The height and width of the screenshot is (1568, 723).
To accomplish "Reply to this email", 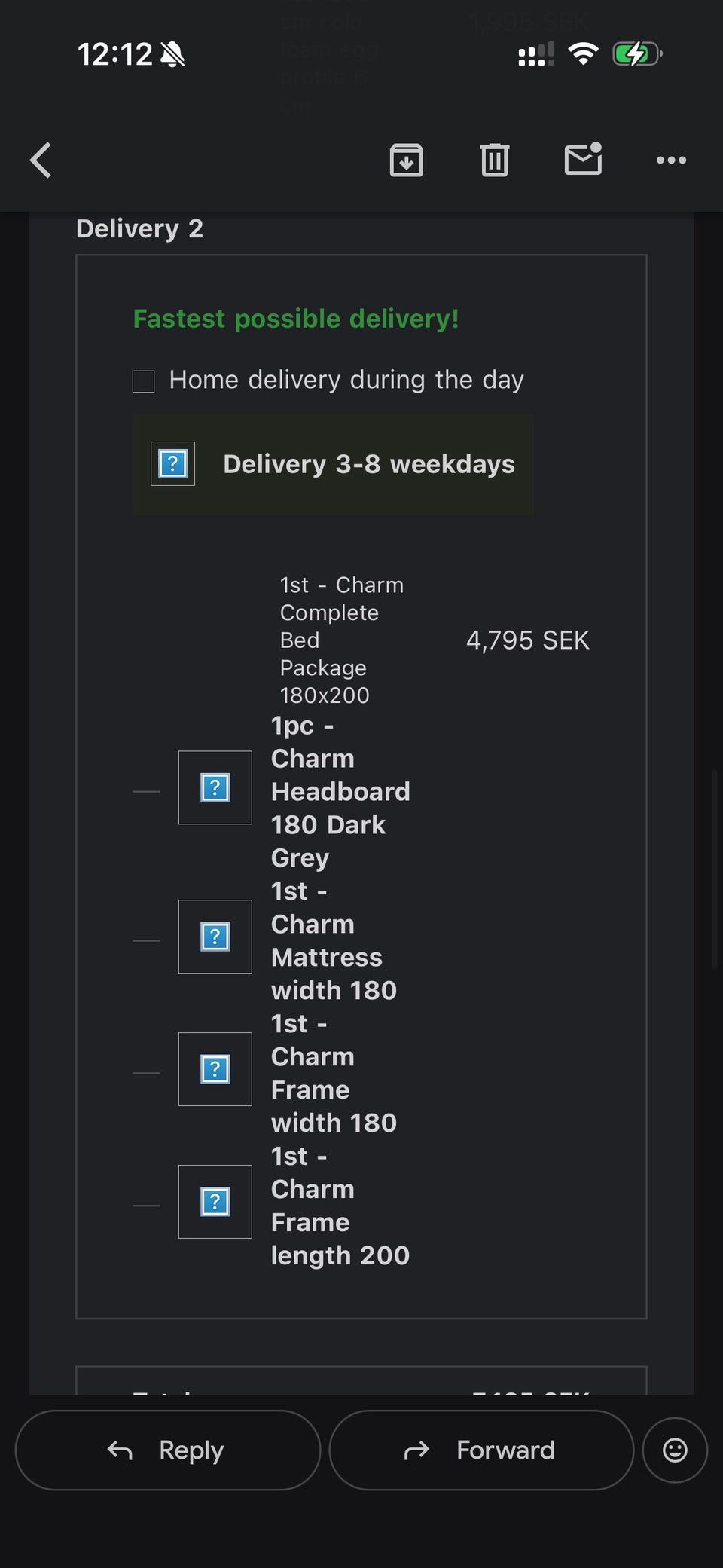I will (168, 1450).
